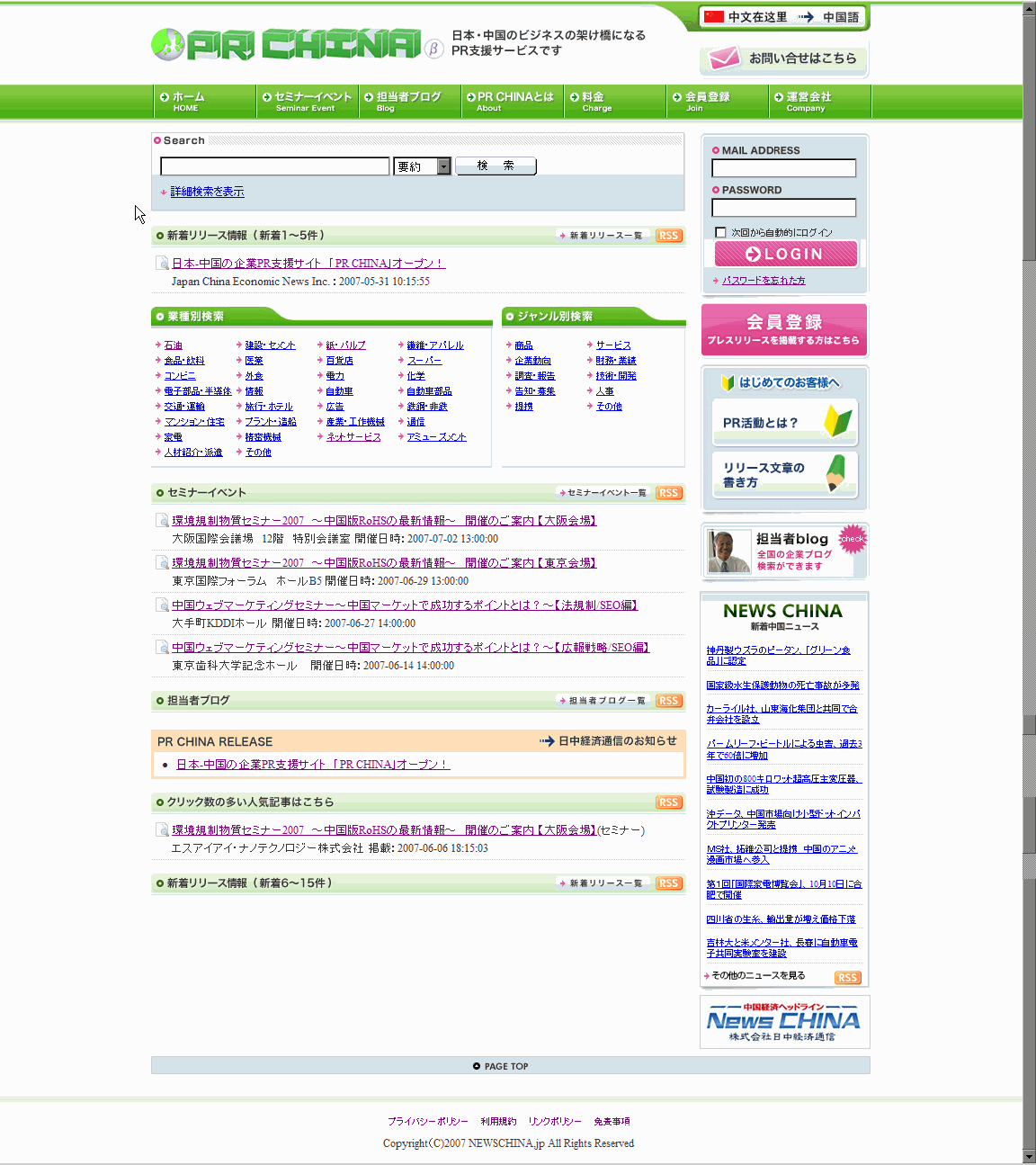Viewport: 1036px width, 1165px height.
Task: Open the セミナーイベント nav item
Action: [x=308, y=102]
